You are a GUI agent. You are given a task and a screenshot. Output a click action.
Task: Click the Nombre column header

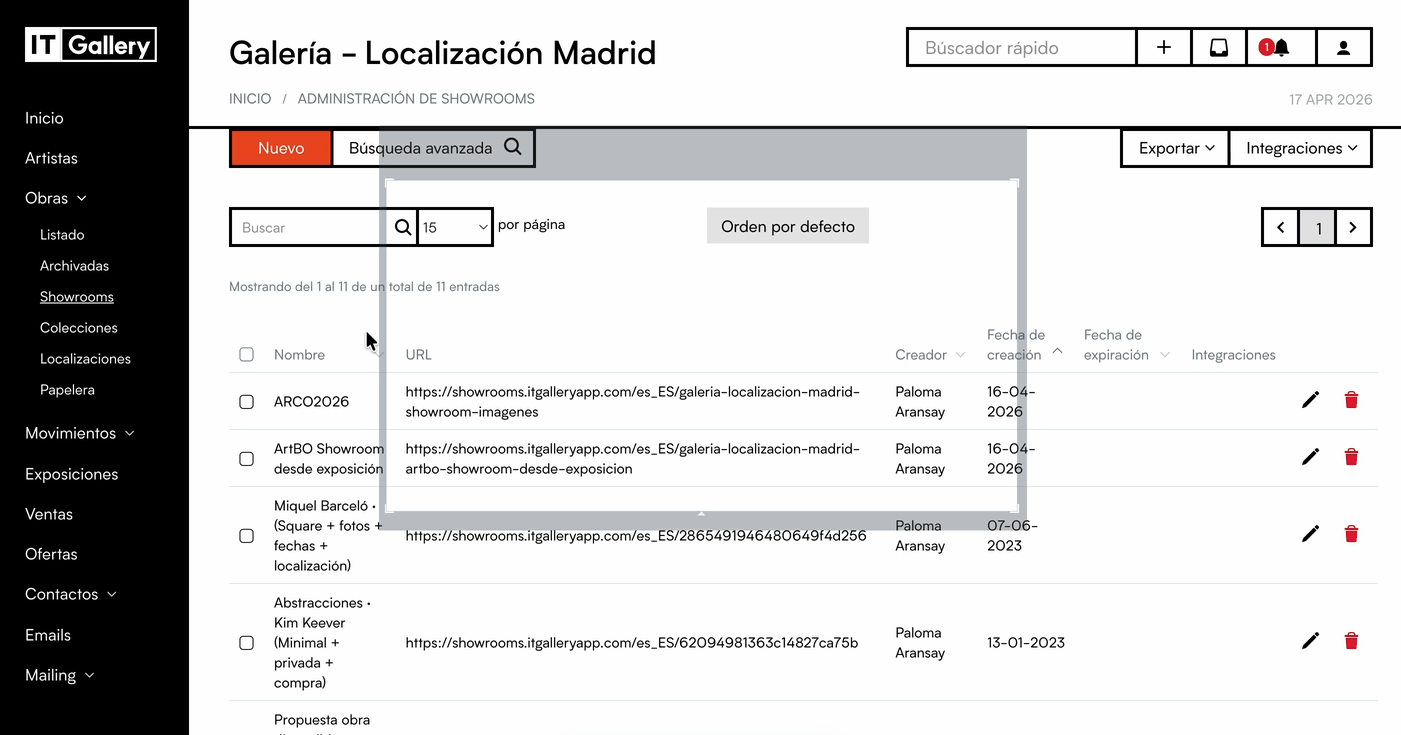tap(299, 355)
